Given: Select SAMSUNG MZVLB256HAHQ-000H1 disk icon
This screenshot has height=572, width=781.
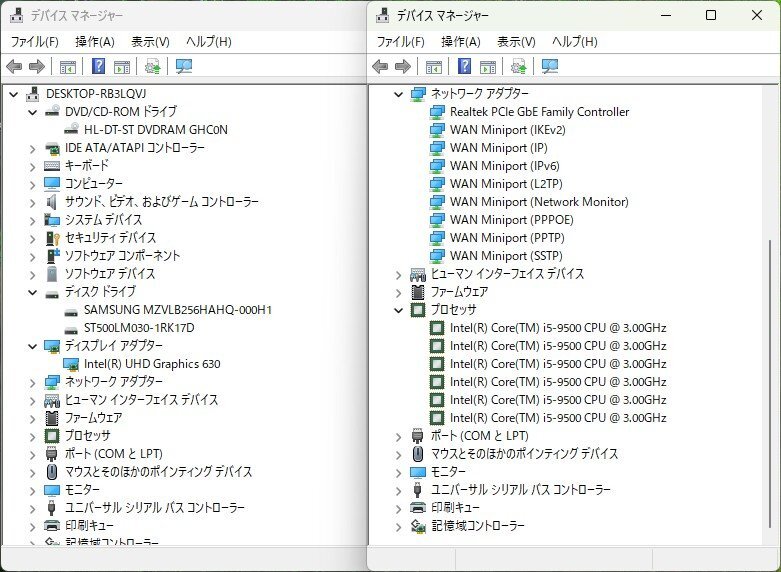Looking at the screenshot, I should tap(72, 310).
